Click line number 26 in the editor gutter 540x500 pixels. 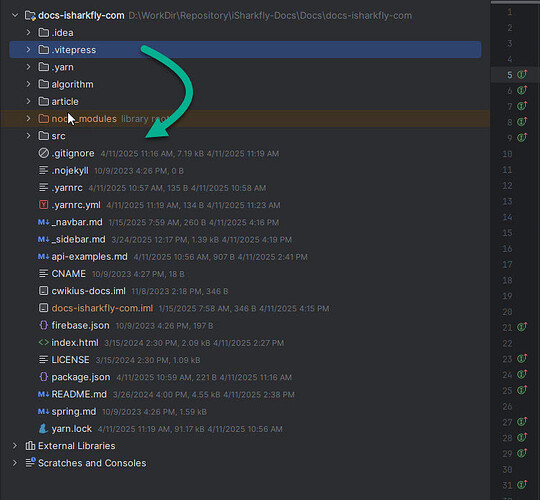click(x=507, y=406)
